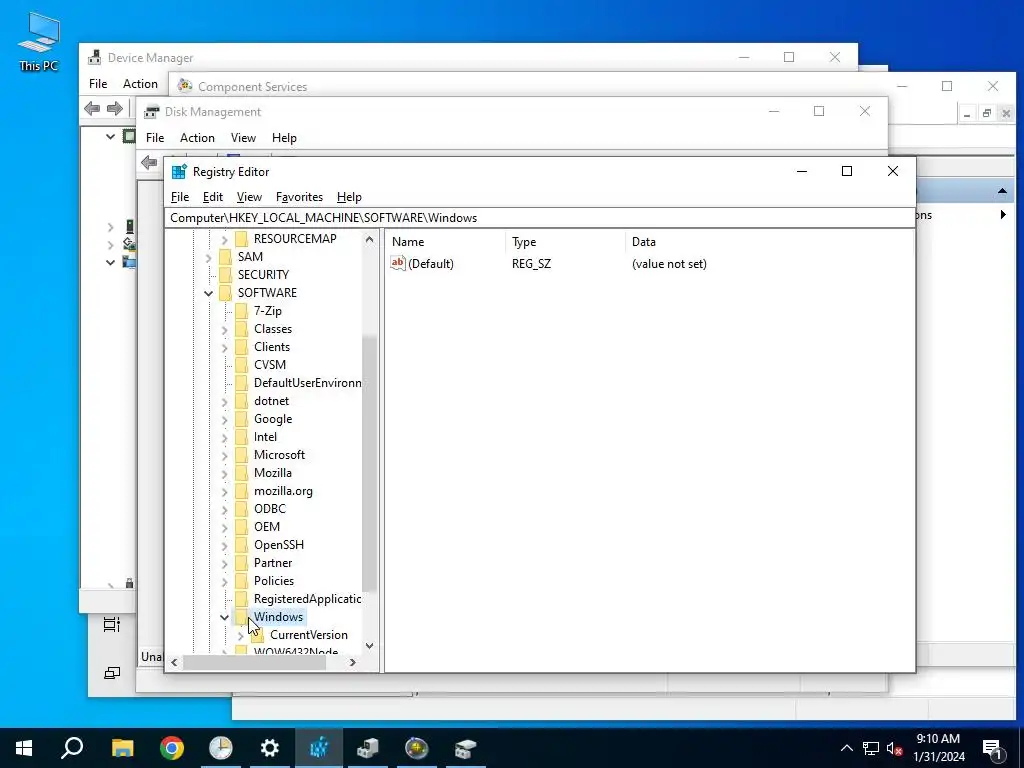Expand the ODBC registry key
Viewport: 1024px width, 768px height.
224,509
